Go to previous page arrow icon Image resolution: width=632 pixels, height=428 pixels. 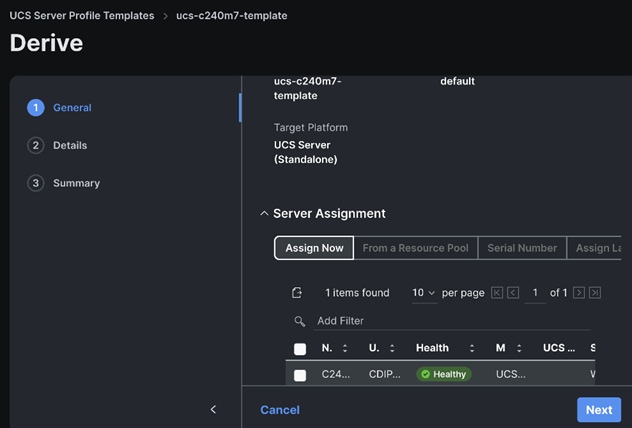pos(513,293)
